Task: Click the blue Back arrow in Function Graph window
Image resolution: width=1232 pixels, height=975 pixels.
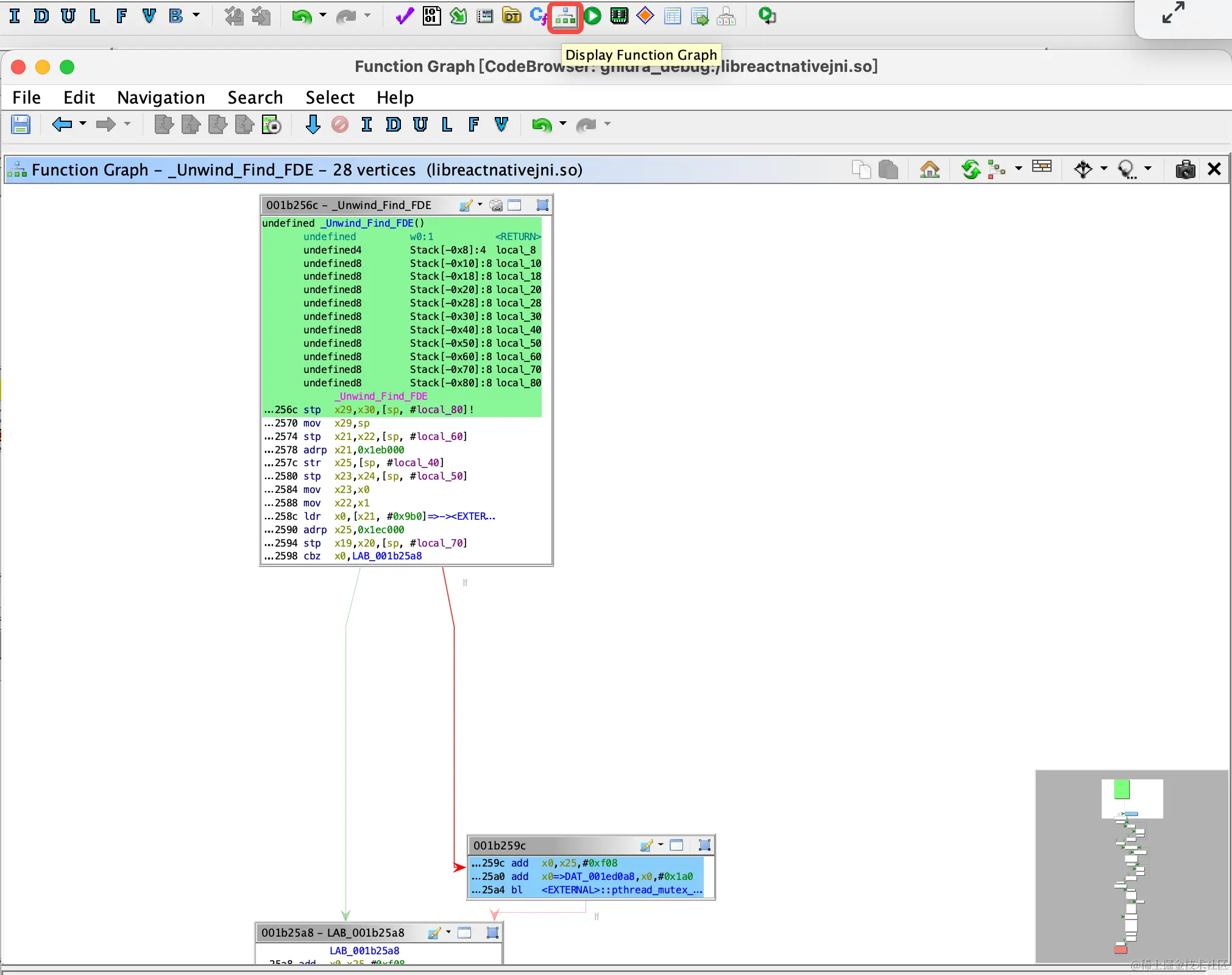Action: coord(62,125)
